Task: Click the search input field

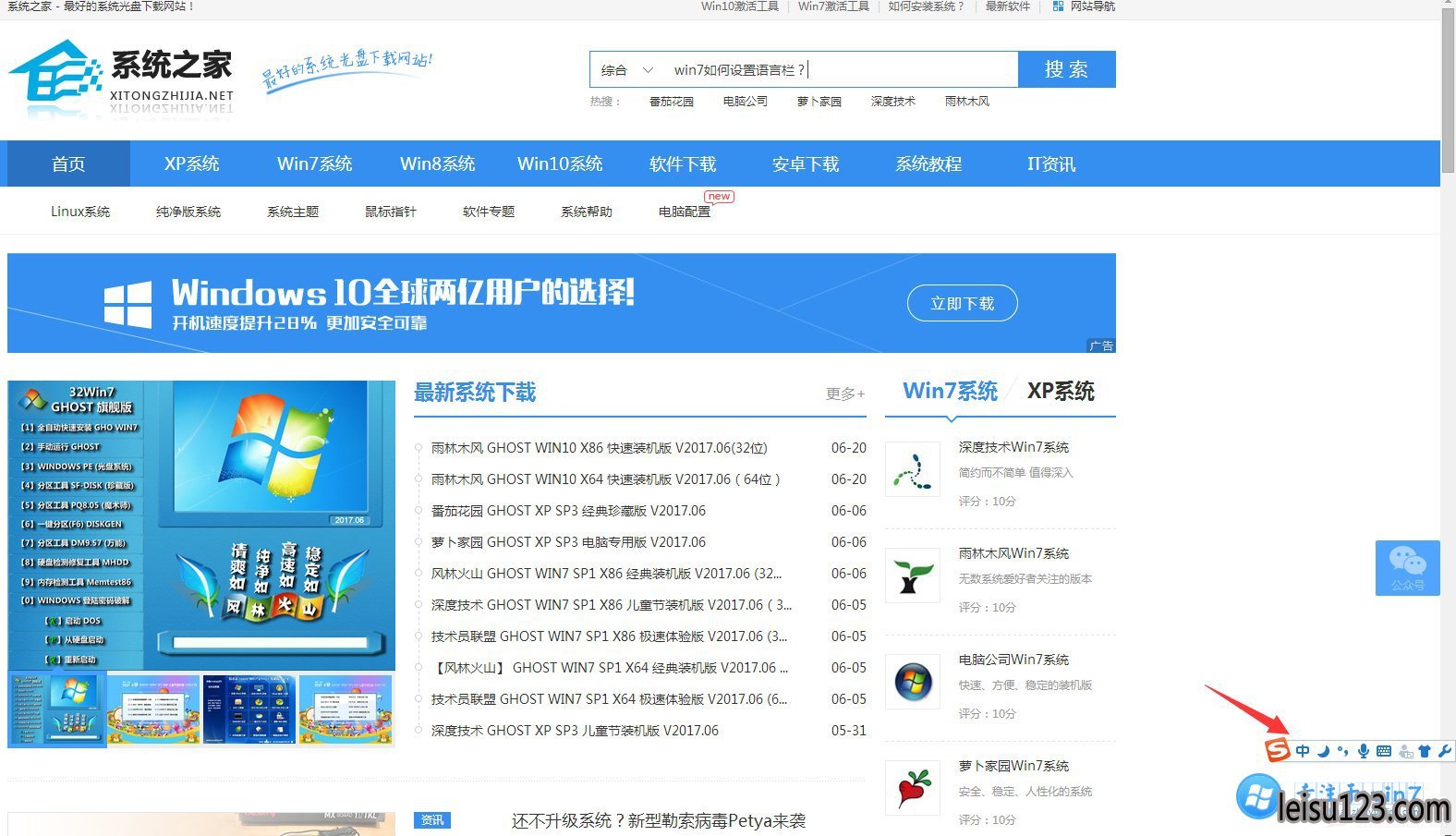Action: [841, 69]
